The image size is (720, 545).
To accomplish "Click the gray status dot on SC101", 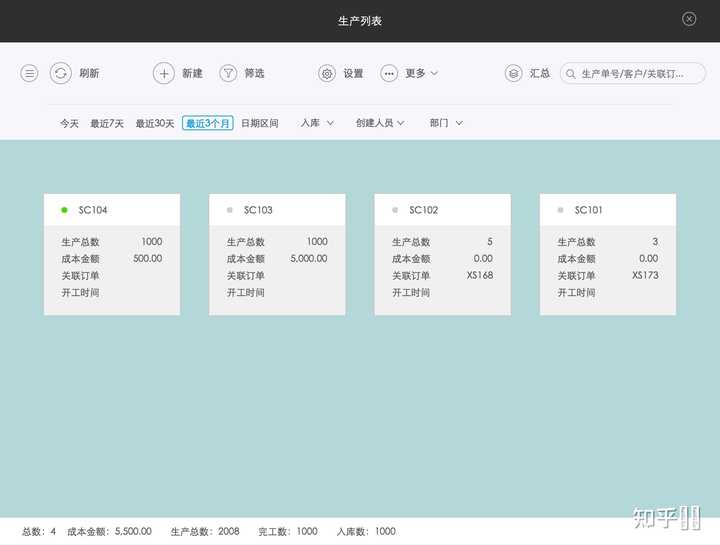I will coord(560,210).
